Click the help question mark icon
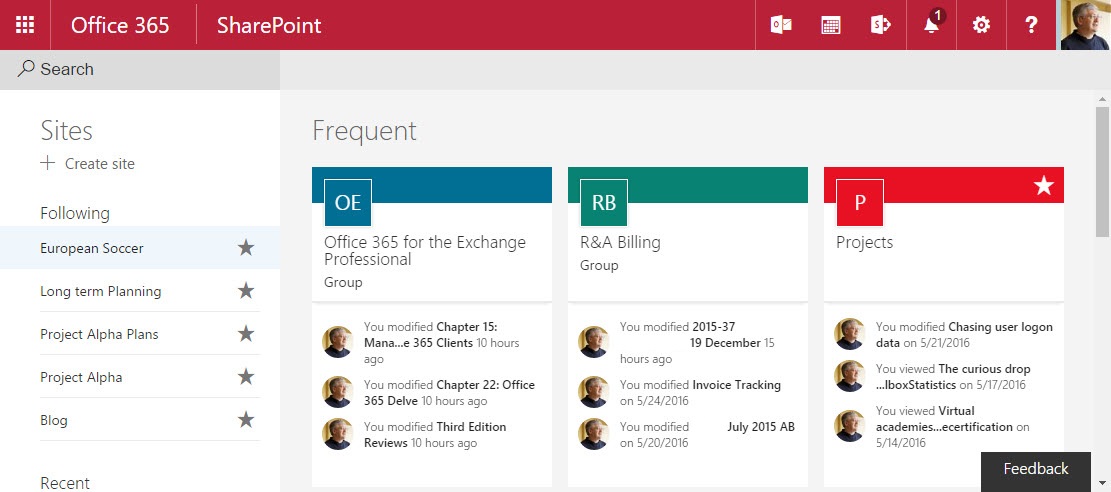1111x492 pixels. tap(1031, 25)
